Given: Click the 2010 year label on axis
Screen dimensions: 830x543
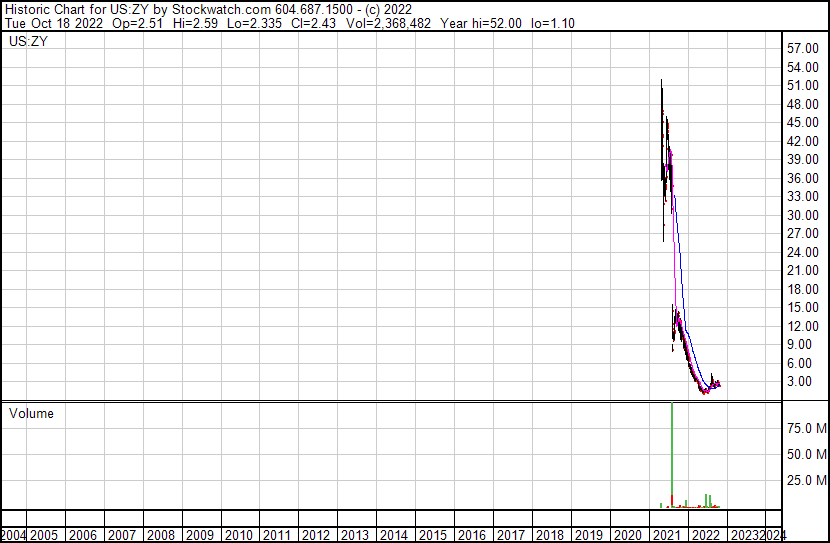Looking at the screenshot, I should click(x=238, y=535).
